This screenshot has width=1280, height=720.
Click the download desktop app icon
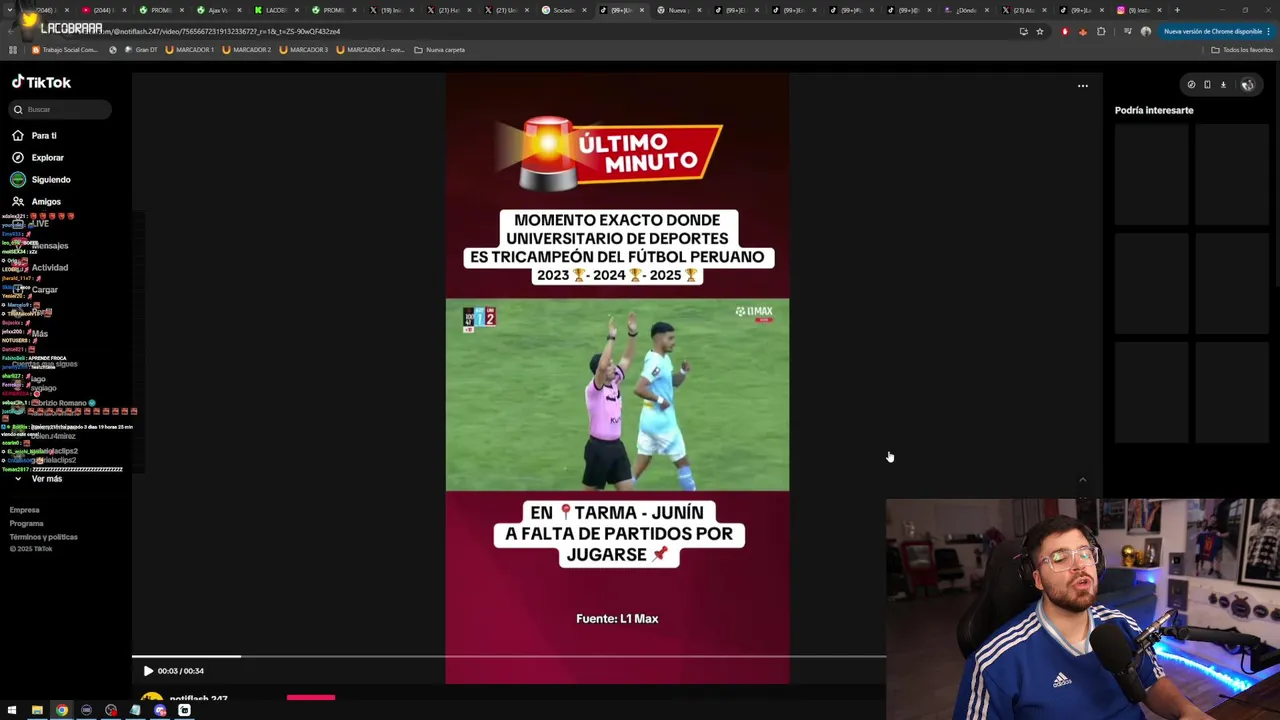pyautogui.click(x=1223, y=85)
